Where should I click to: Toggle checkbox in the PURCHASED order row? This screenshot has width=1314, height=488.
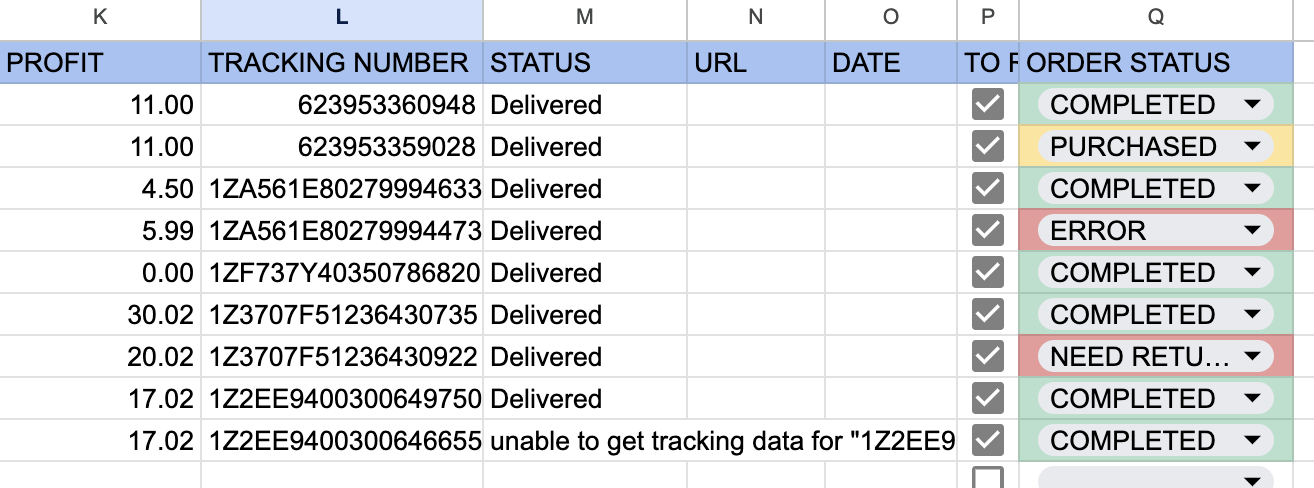click(987, 147)
